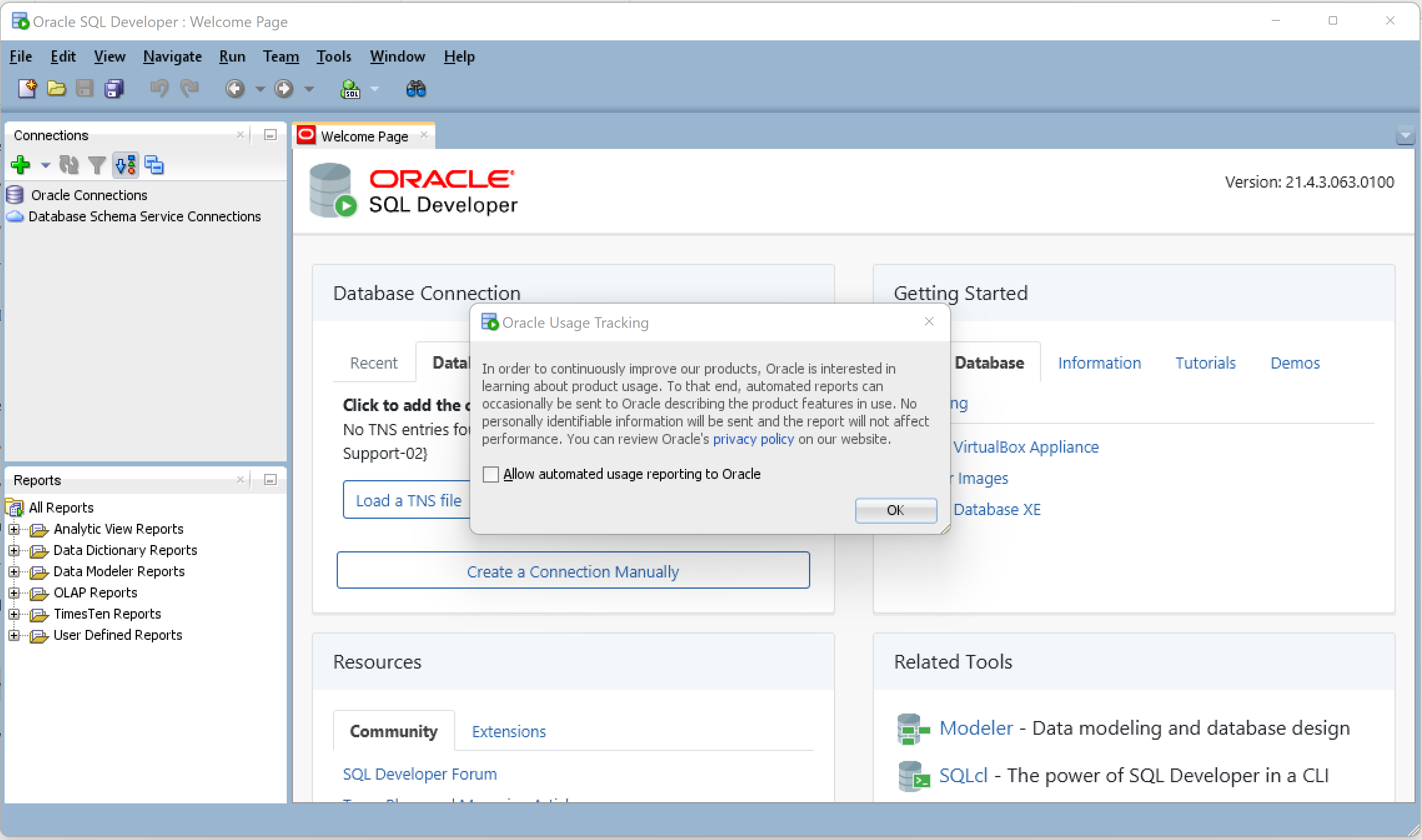1422x840 pixels.
Task: Open the Forward history dropdown arrow
Action: (309, 89)
